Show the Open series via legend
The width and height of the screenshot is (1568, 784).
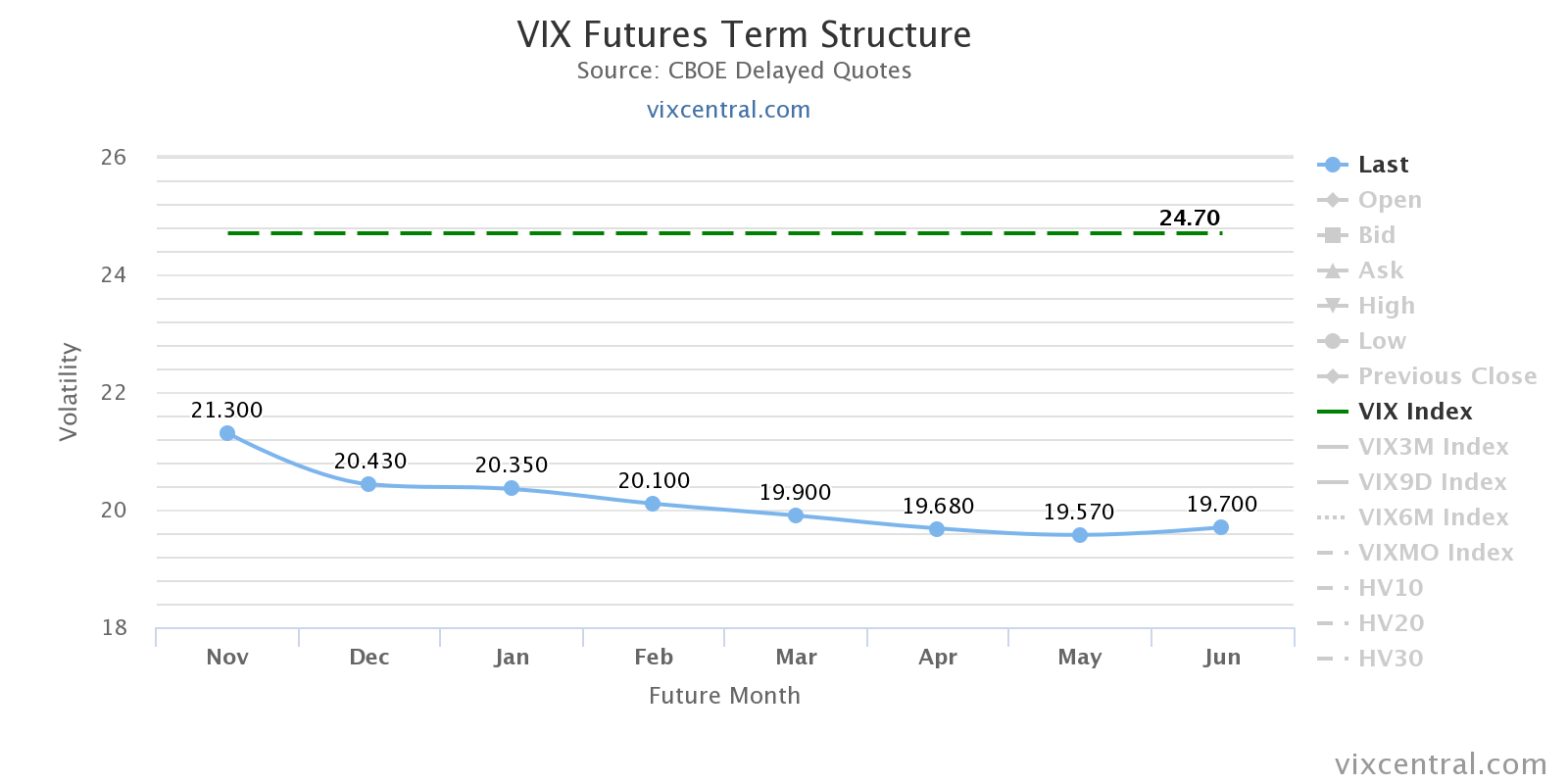1389,200
